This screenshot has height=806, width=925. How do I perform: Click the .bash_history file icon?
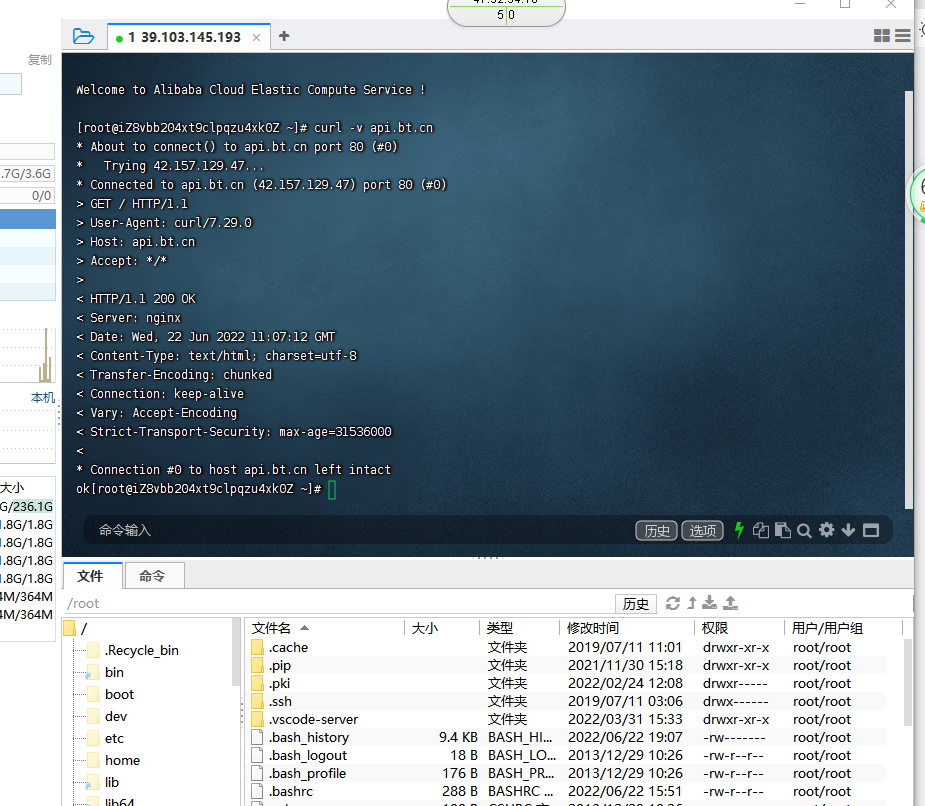[257, 737]
